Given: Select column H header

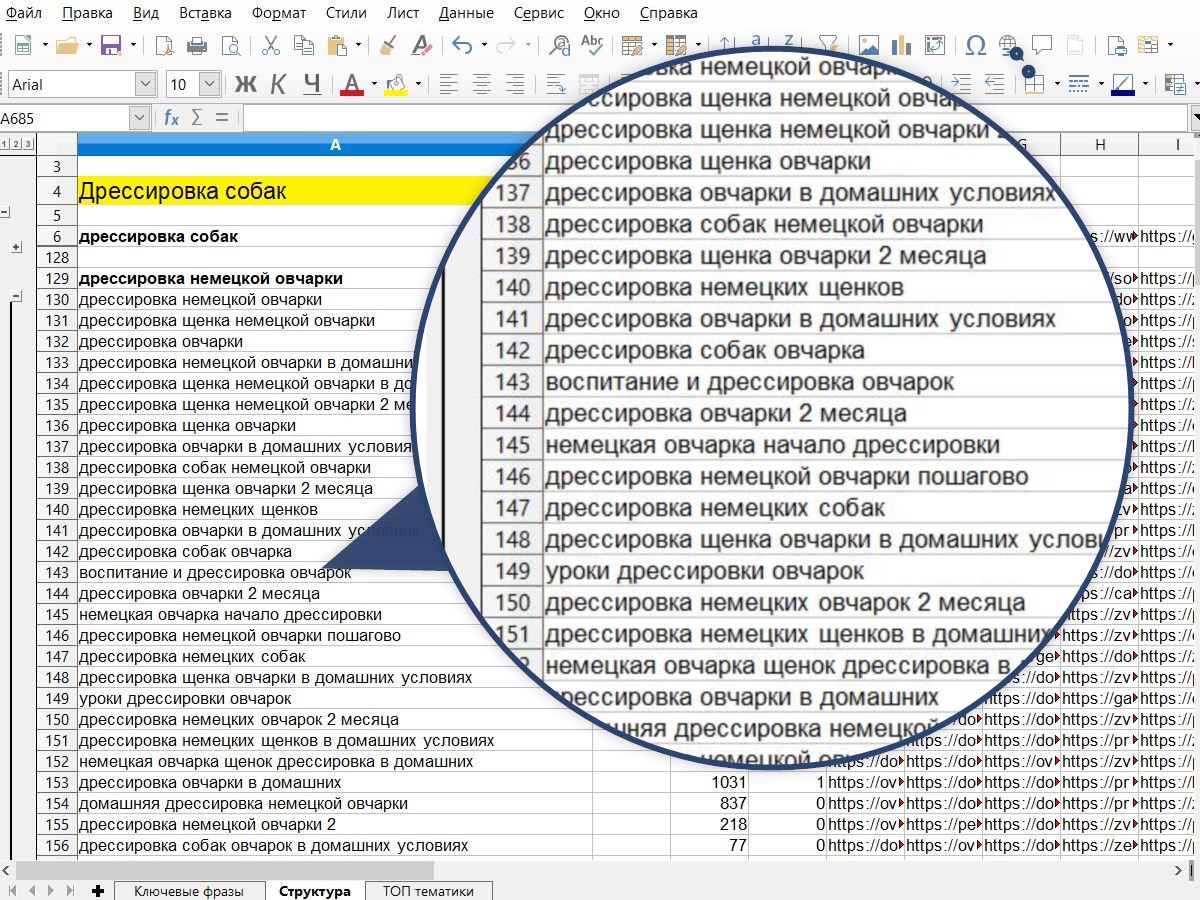Looking at the screenshot, I should 1100,145.
